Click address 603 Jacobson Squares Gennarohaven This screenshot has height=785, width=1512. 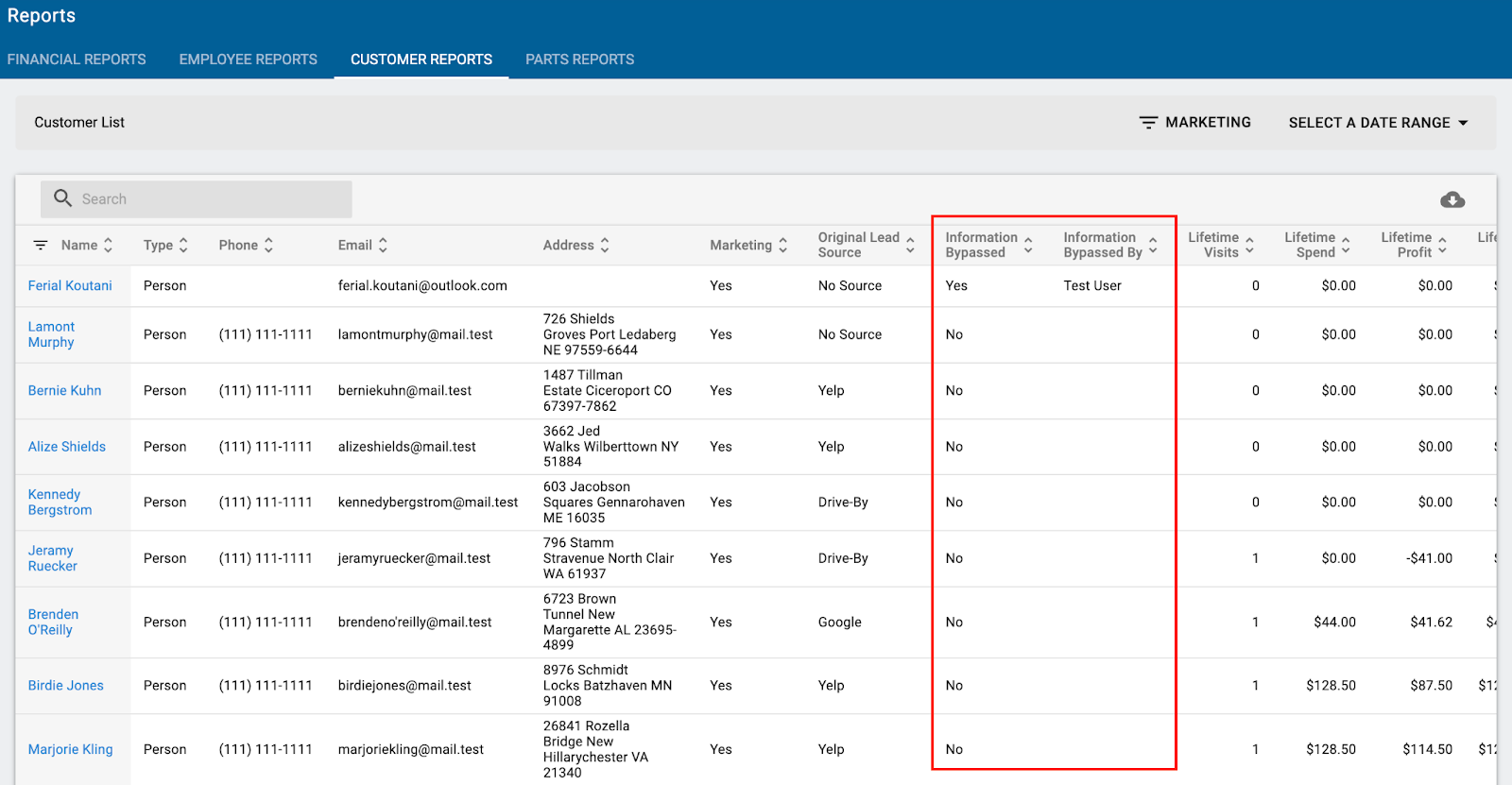(x=614, y=502)
